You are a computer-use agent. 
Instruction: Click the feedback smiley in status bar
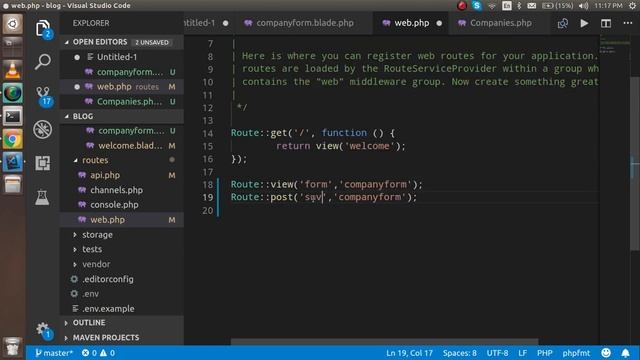(606, 353)
